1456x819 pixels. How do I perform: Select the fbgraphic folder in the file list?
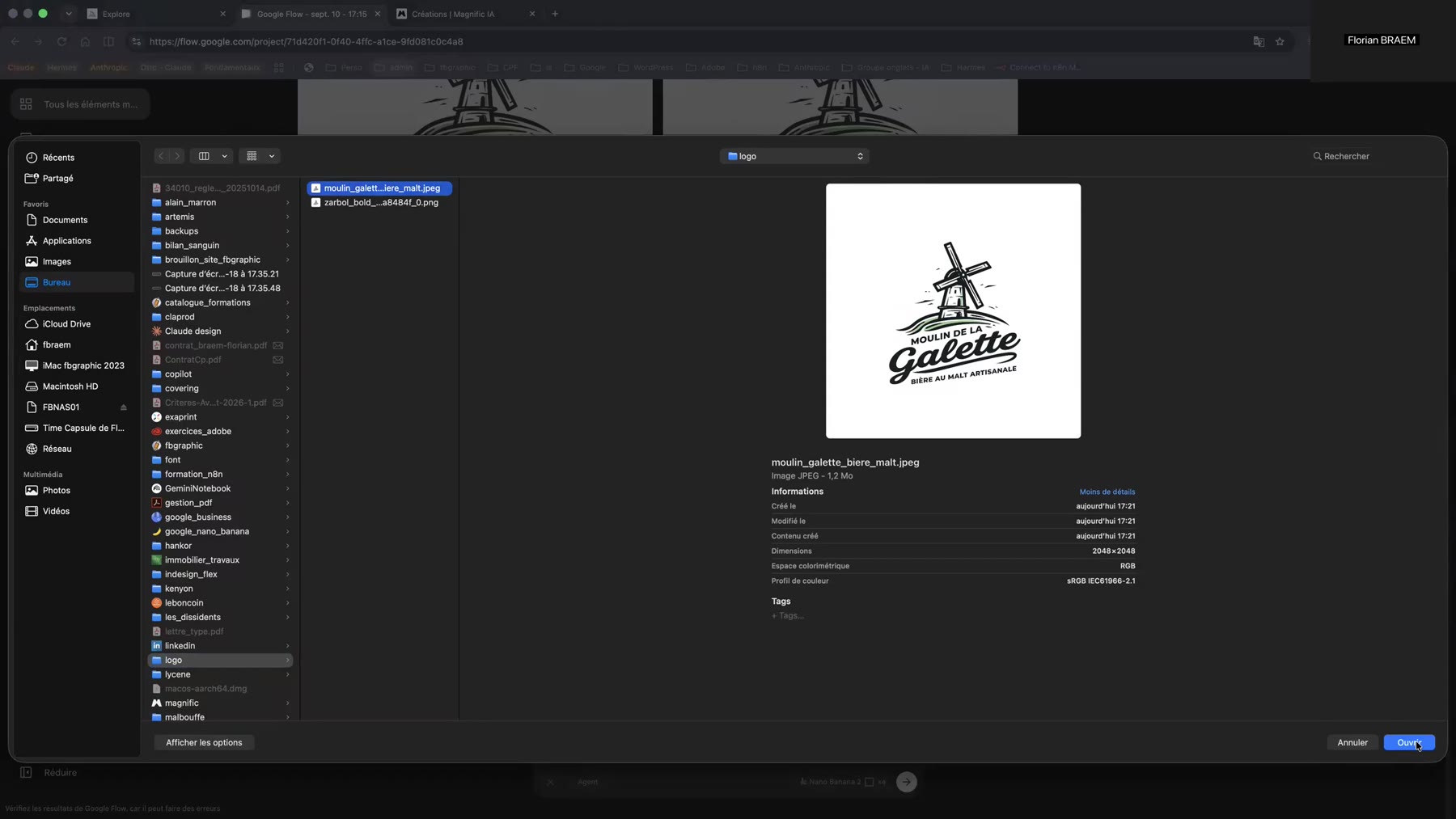coord(220,446)
